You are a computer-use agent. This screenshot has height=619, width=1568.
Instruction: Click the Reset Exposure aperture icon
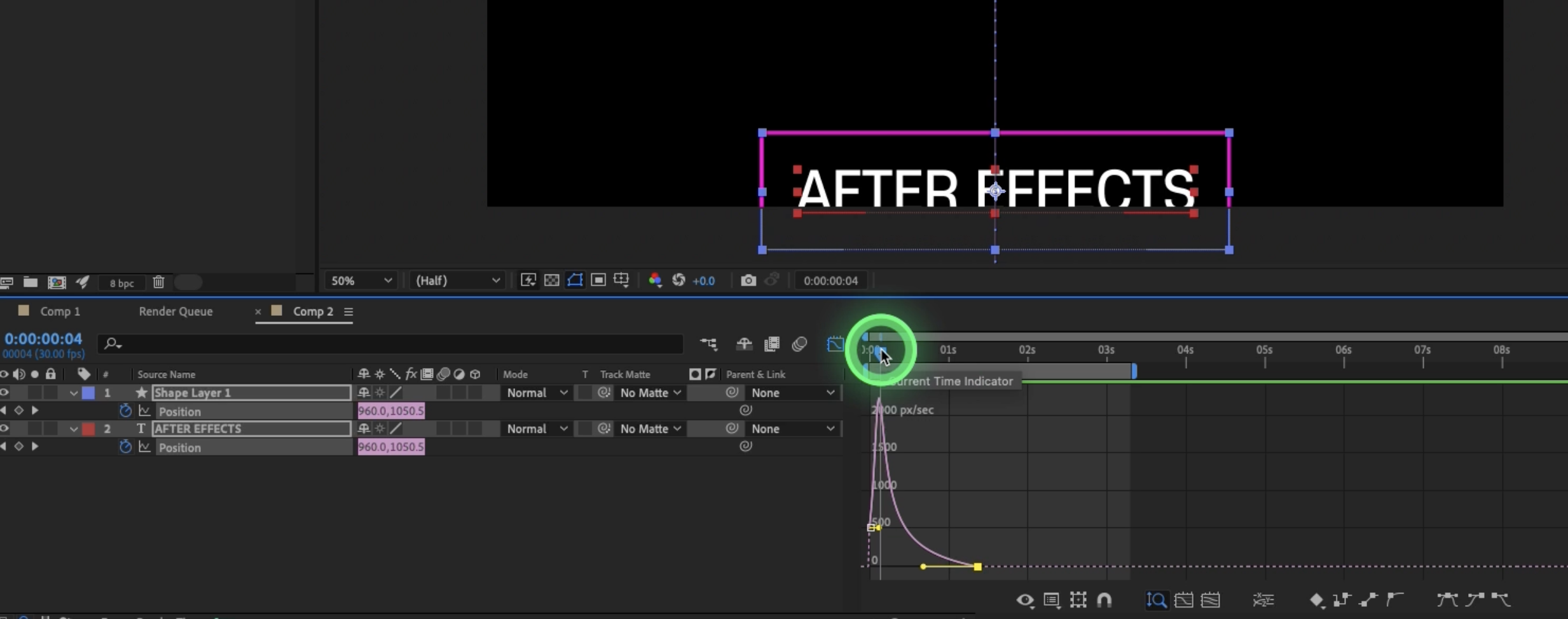(678, 280)
